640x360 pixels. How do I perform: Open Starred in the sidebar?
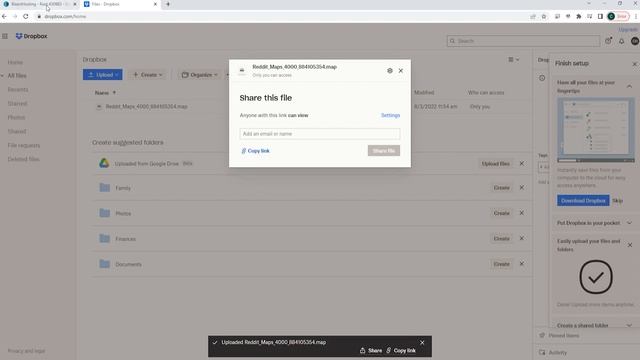(x=17, y=104)
